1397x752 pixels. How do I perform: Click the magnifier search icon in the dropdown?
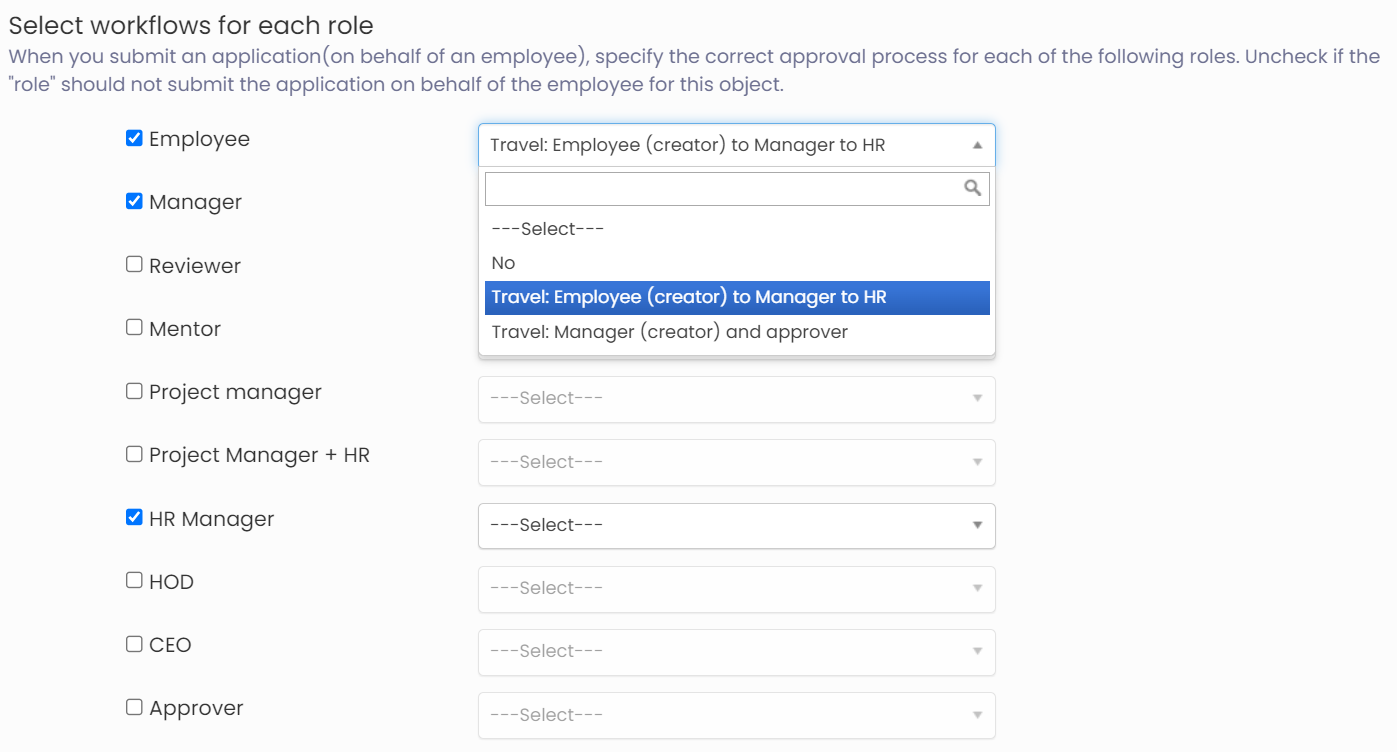(973, 188)
